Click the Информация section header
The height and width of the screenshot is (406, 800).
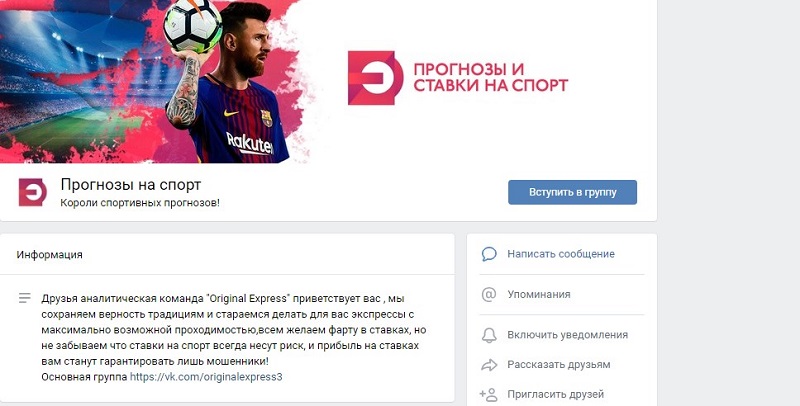(x=49, y=255)
